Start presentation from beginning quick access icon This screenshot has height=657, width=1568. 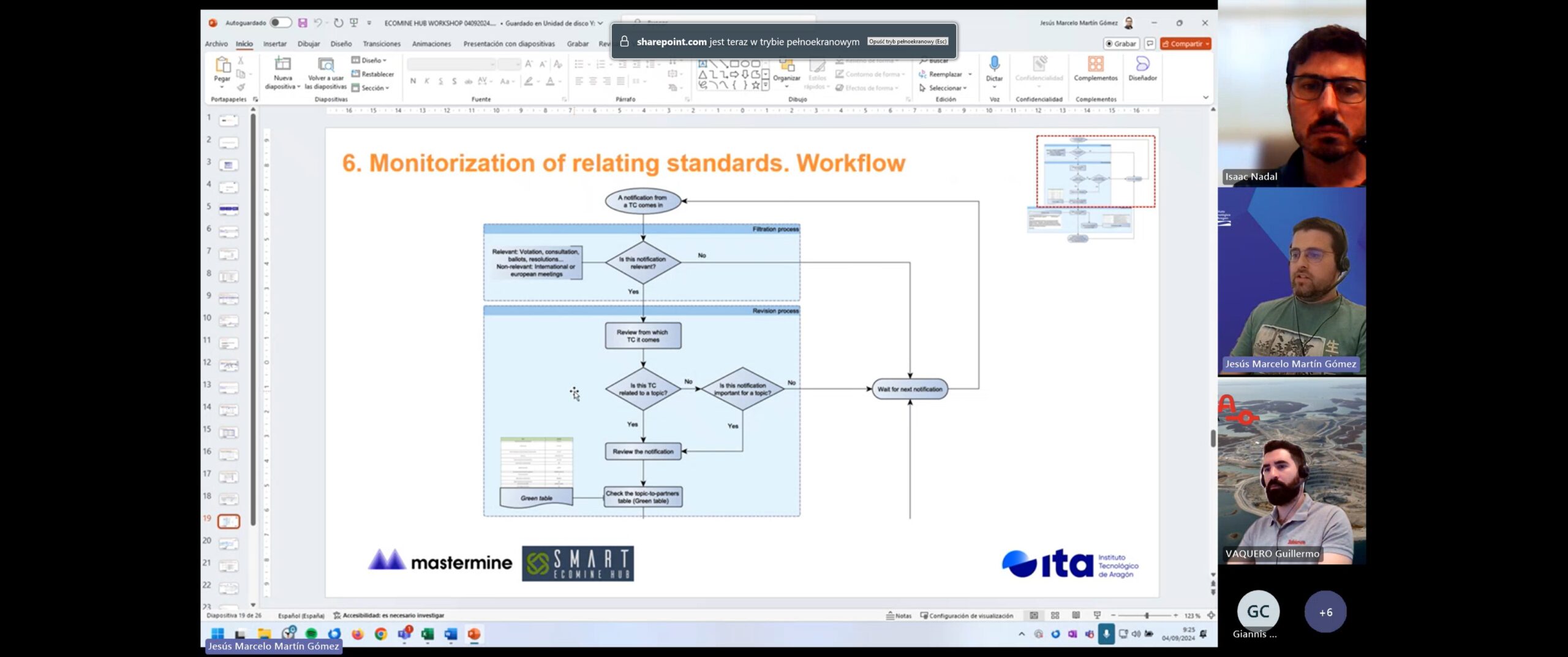353,23
